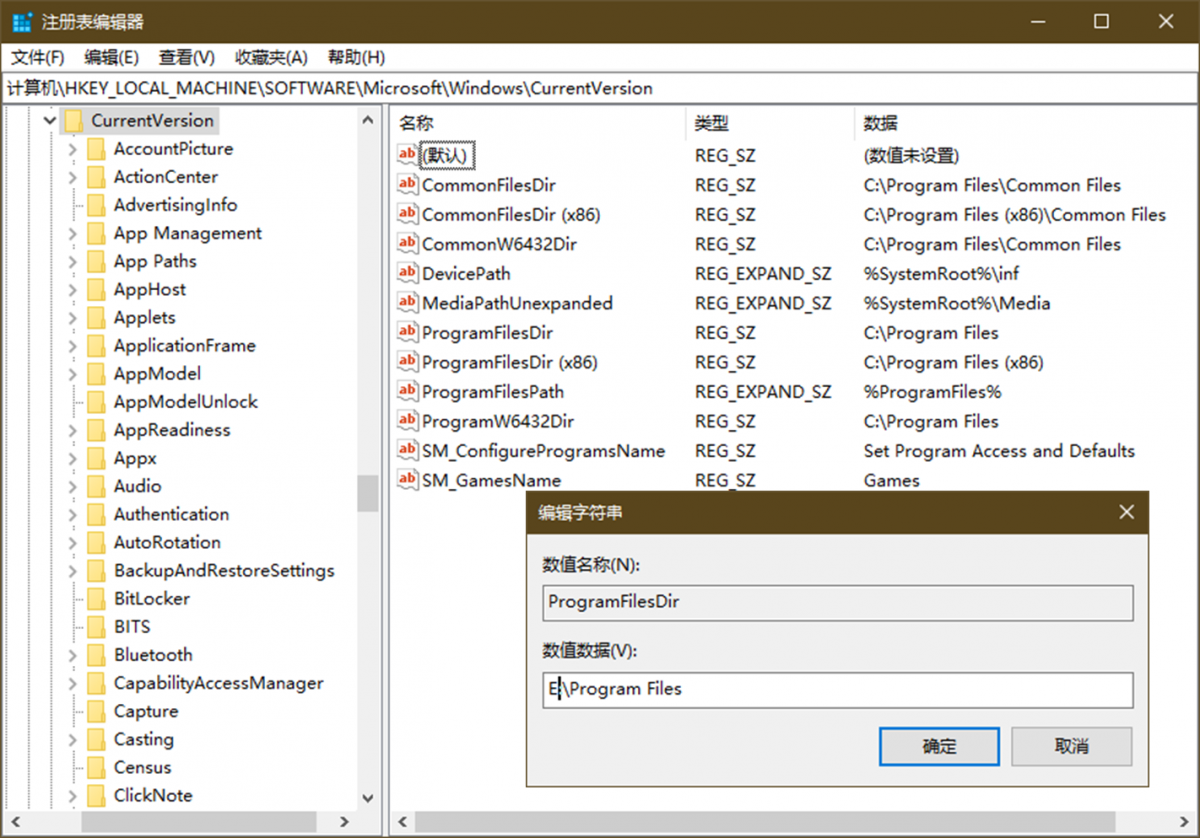This screenshot has height=838, width=1200.
Task: Expand the CapabilityAccessManager key
Action: 72,682
